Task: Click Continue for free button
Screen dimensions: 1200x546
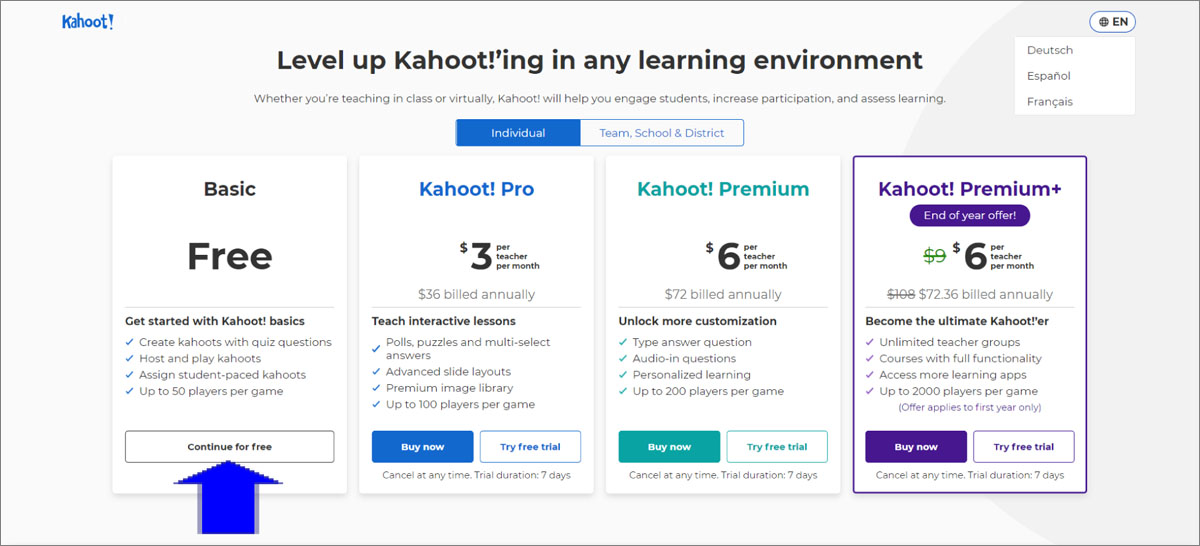Action: [229, 447]
